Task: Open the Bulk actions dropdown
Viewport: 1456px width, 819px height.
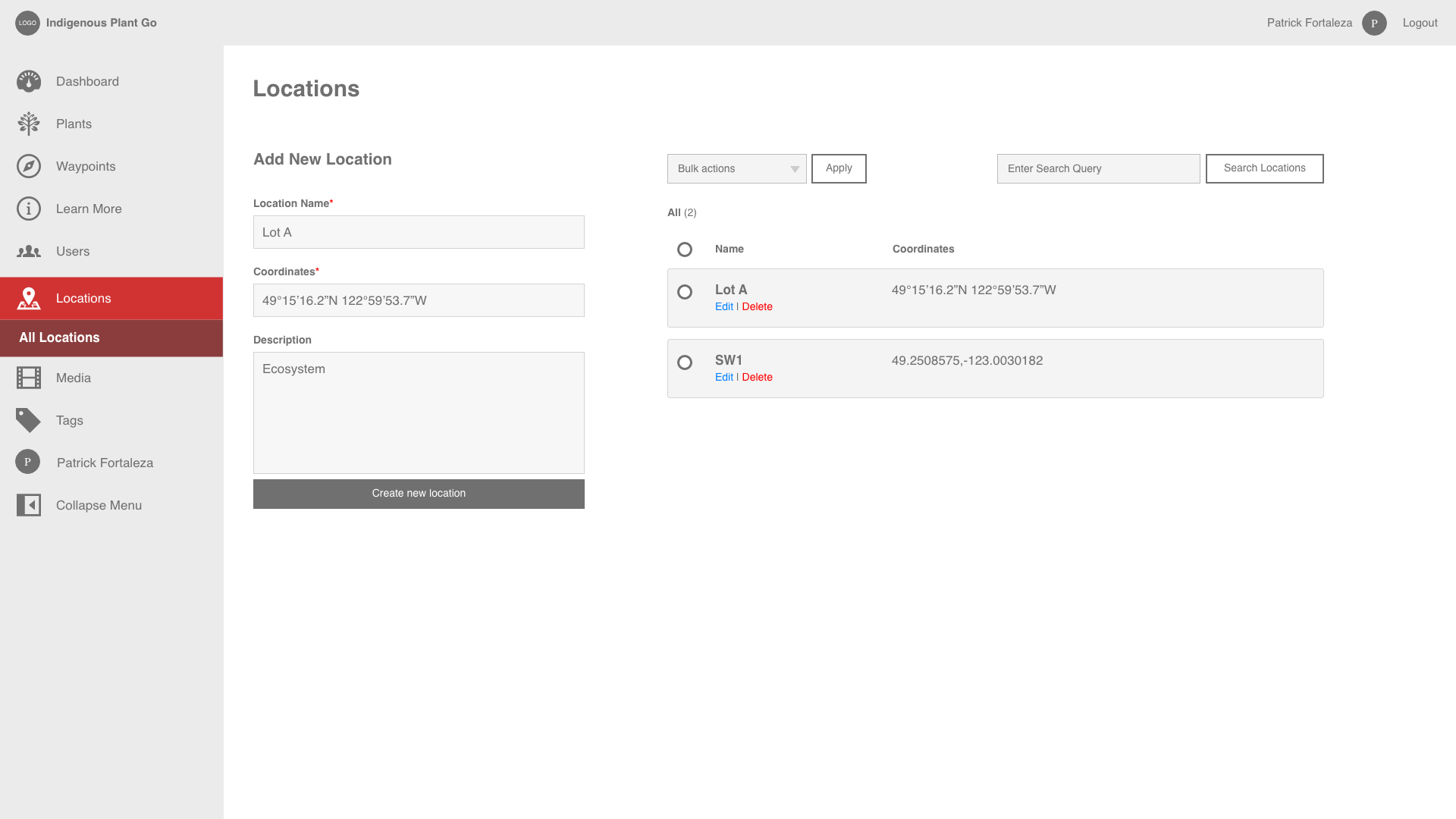Action: tap(736, 168)
